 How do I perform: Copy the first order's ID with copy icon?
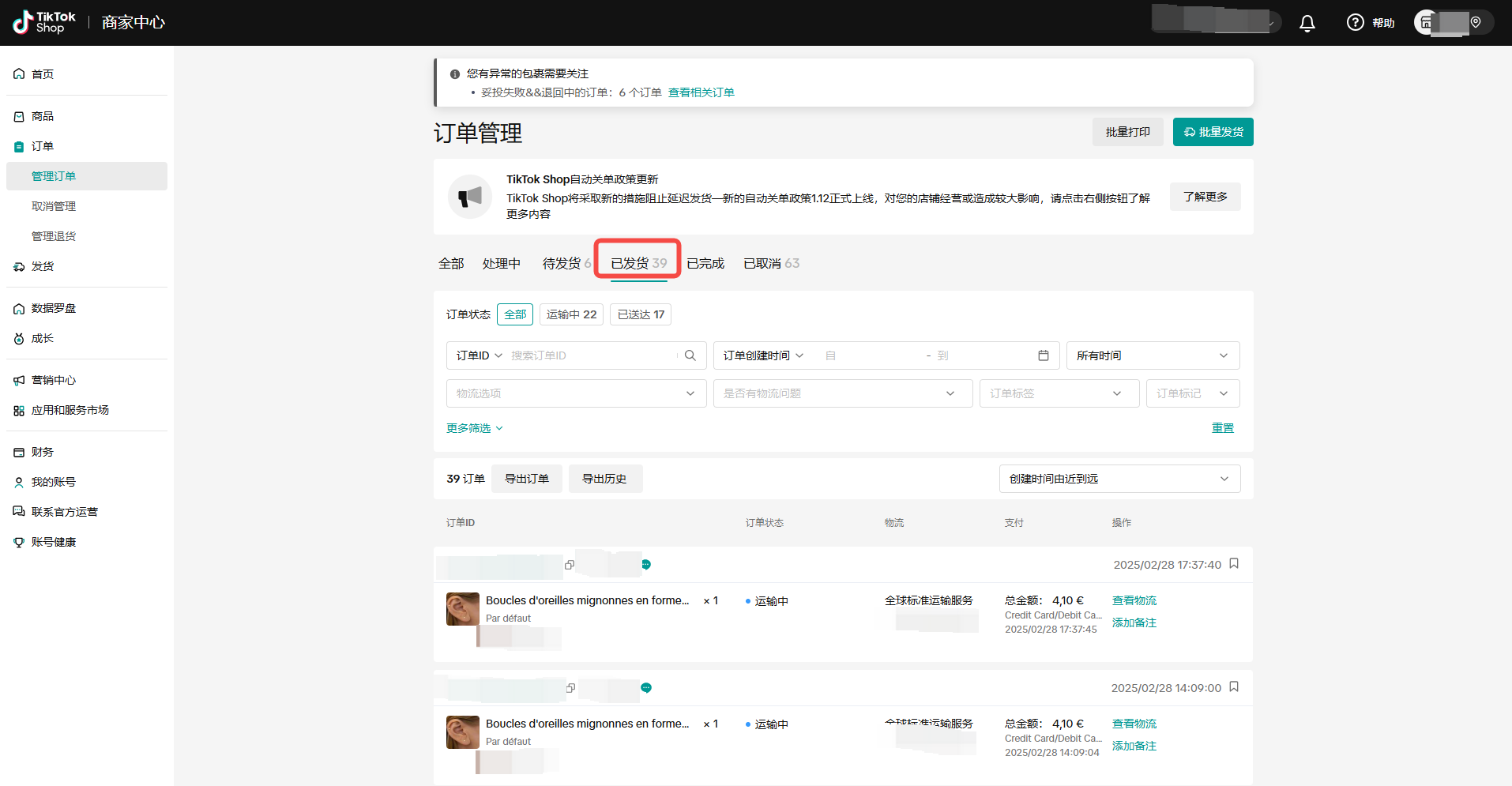click(x=570, y=565)
